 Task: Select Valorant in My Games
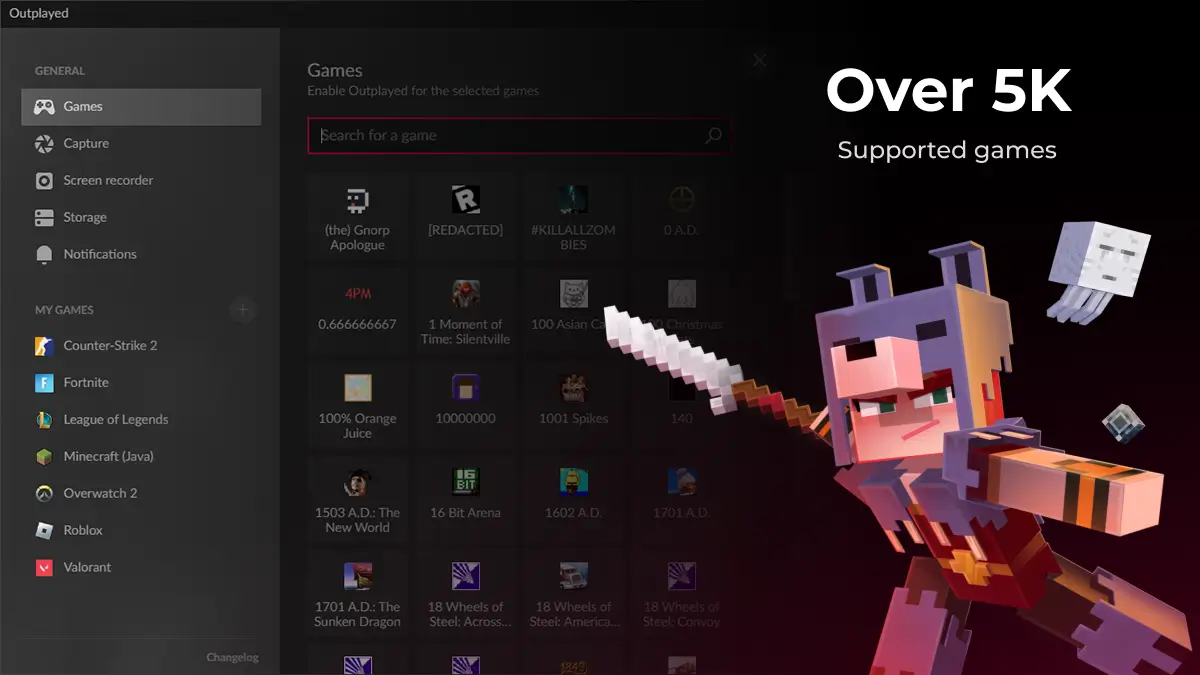141,568
